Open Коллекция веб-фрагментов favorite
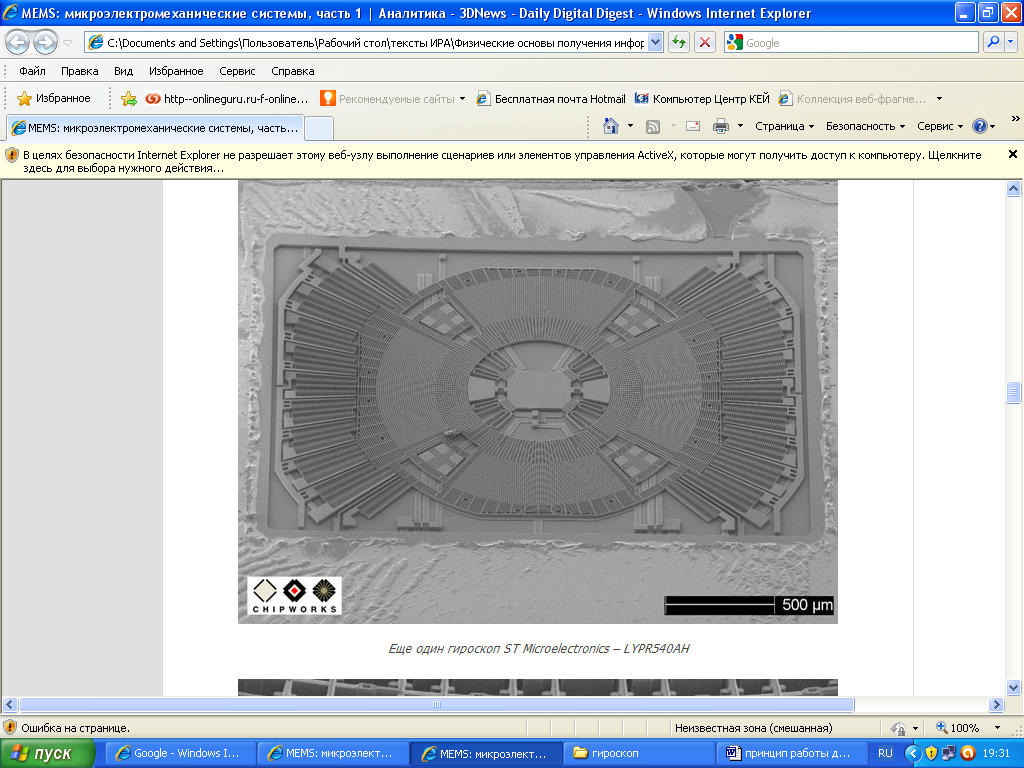This screenshot has height=768, width=1024. pyautogui.click(x=852, y=99)
